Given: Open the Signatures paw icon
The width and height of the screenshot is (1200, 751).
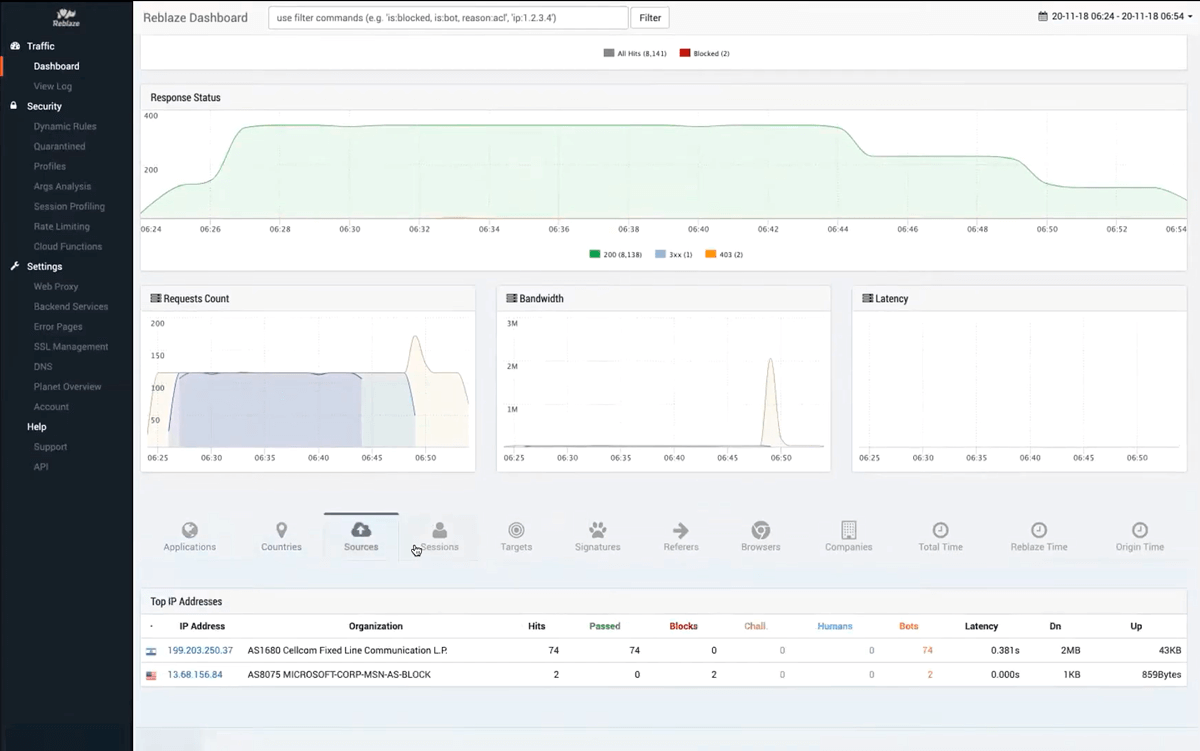Looking at the screenshot, I should point(597,530).
